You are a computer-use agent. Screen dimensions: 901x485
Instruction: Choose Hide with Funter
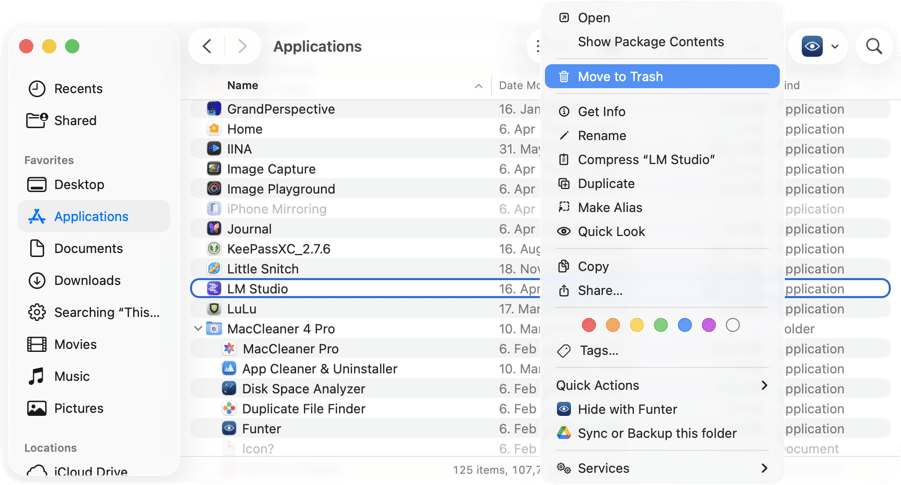662,409
